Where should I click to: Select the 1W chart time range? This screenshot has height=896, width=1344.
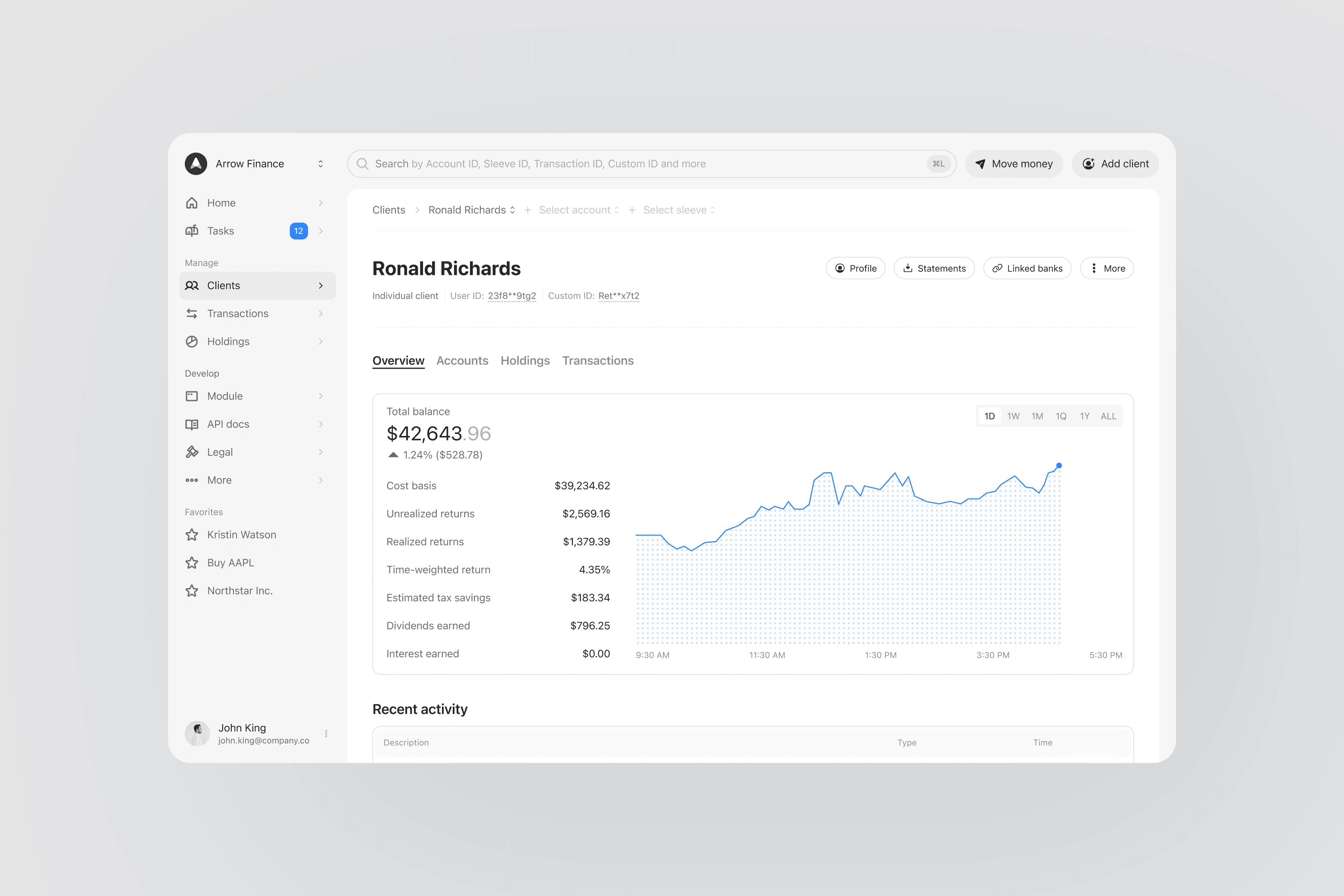(1013, 416)
